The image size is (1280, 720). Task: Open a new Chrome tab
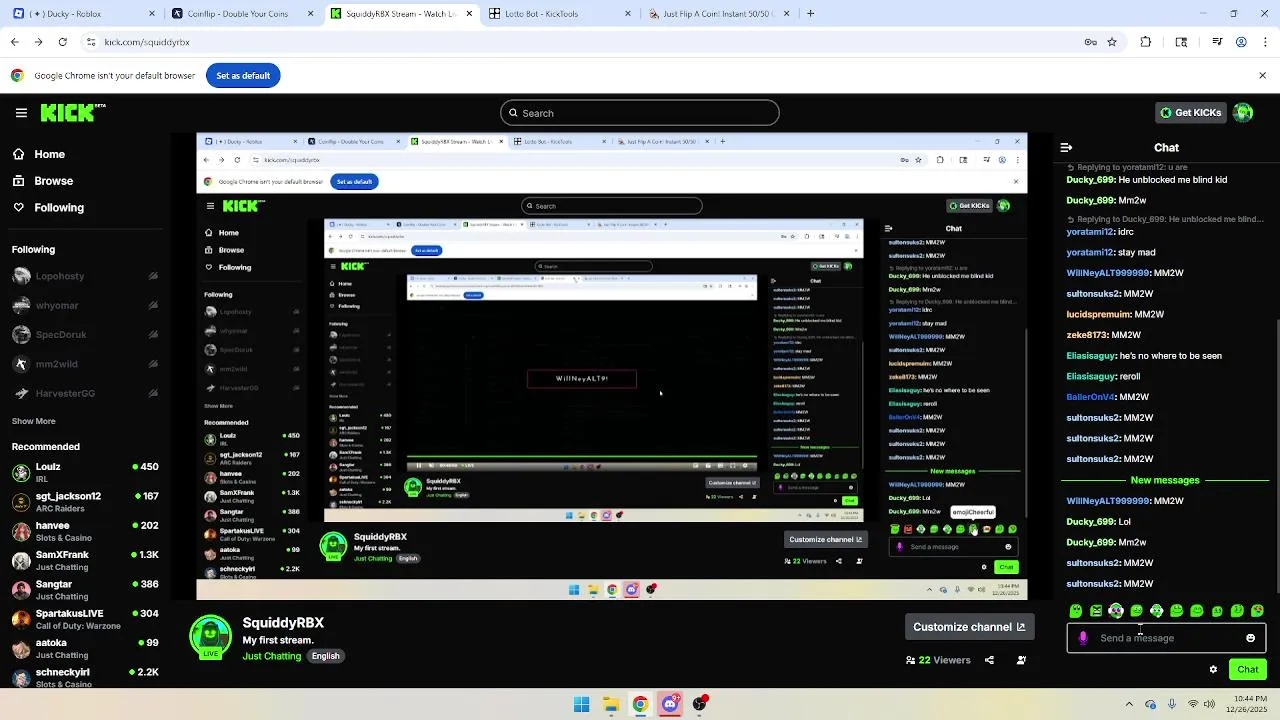810,14
